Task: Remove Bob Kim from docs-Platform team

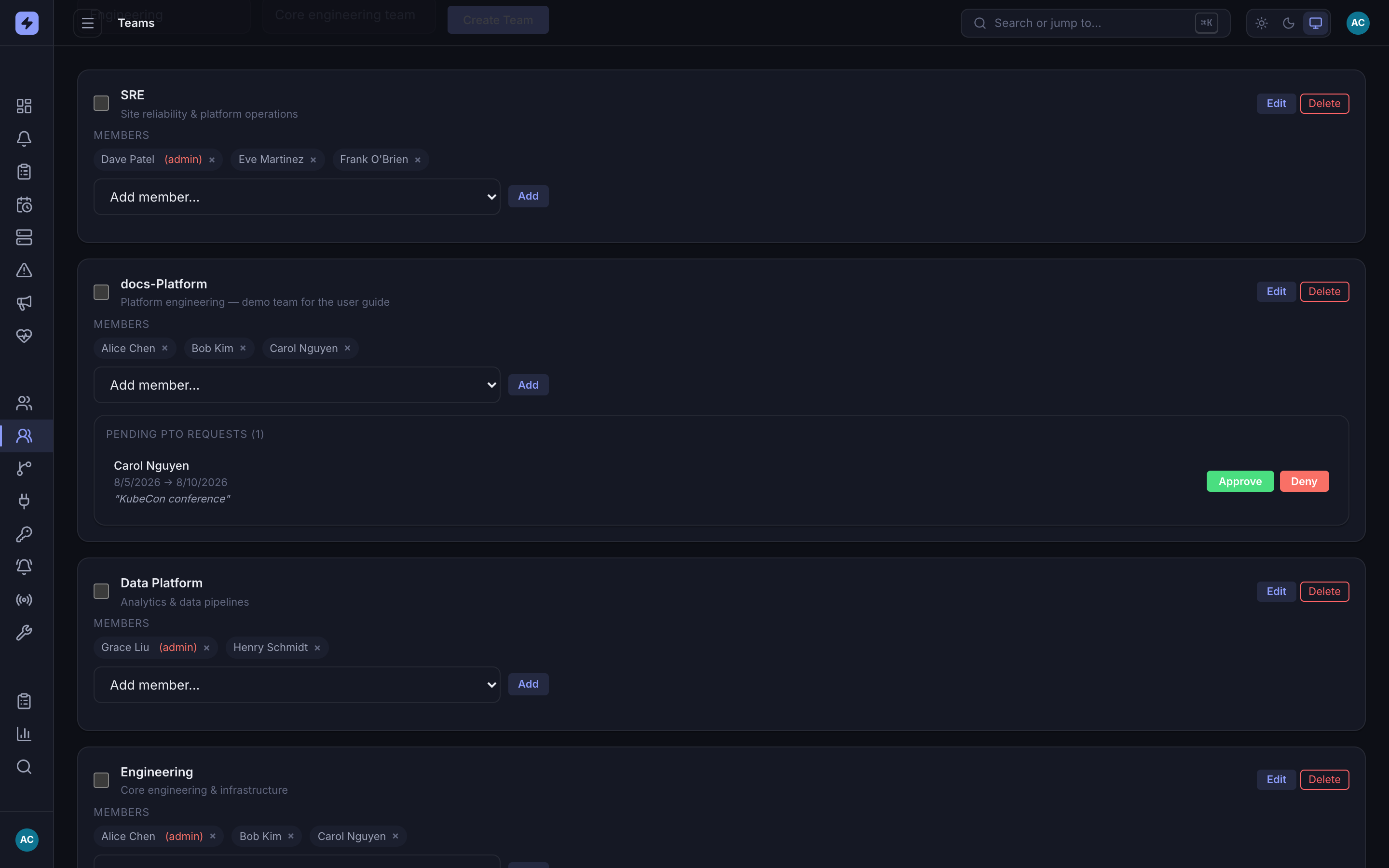Action: click(243, 349)
